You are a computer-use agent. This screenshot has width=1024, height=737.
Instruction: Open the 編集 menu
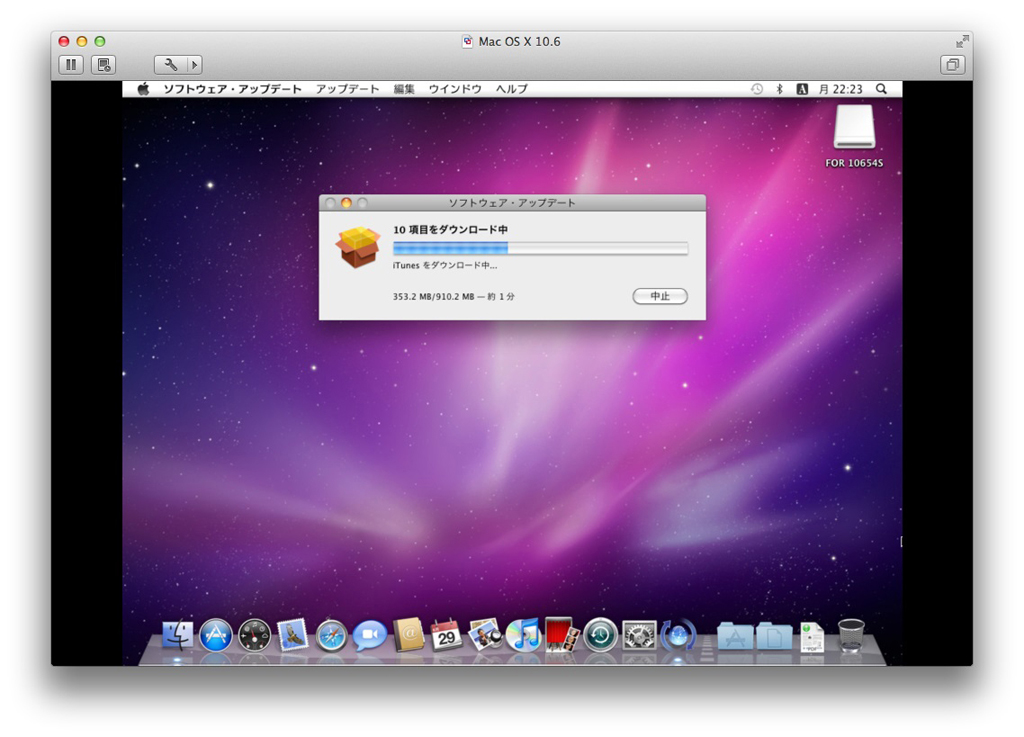pyautogui.click(x=404, y=89)
